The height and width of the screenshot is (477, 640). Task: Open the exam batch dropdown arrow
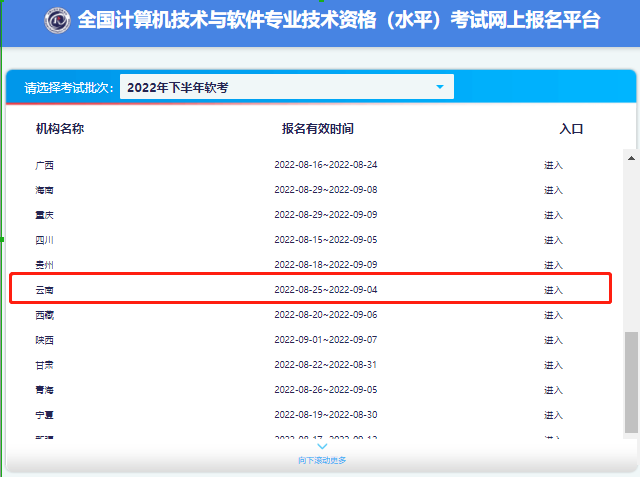(439, 88)
